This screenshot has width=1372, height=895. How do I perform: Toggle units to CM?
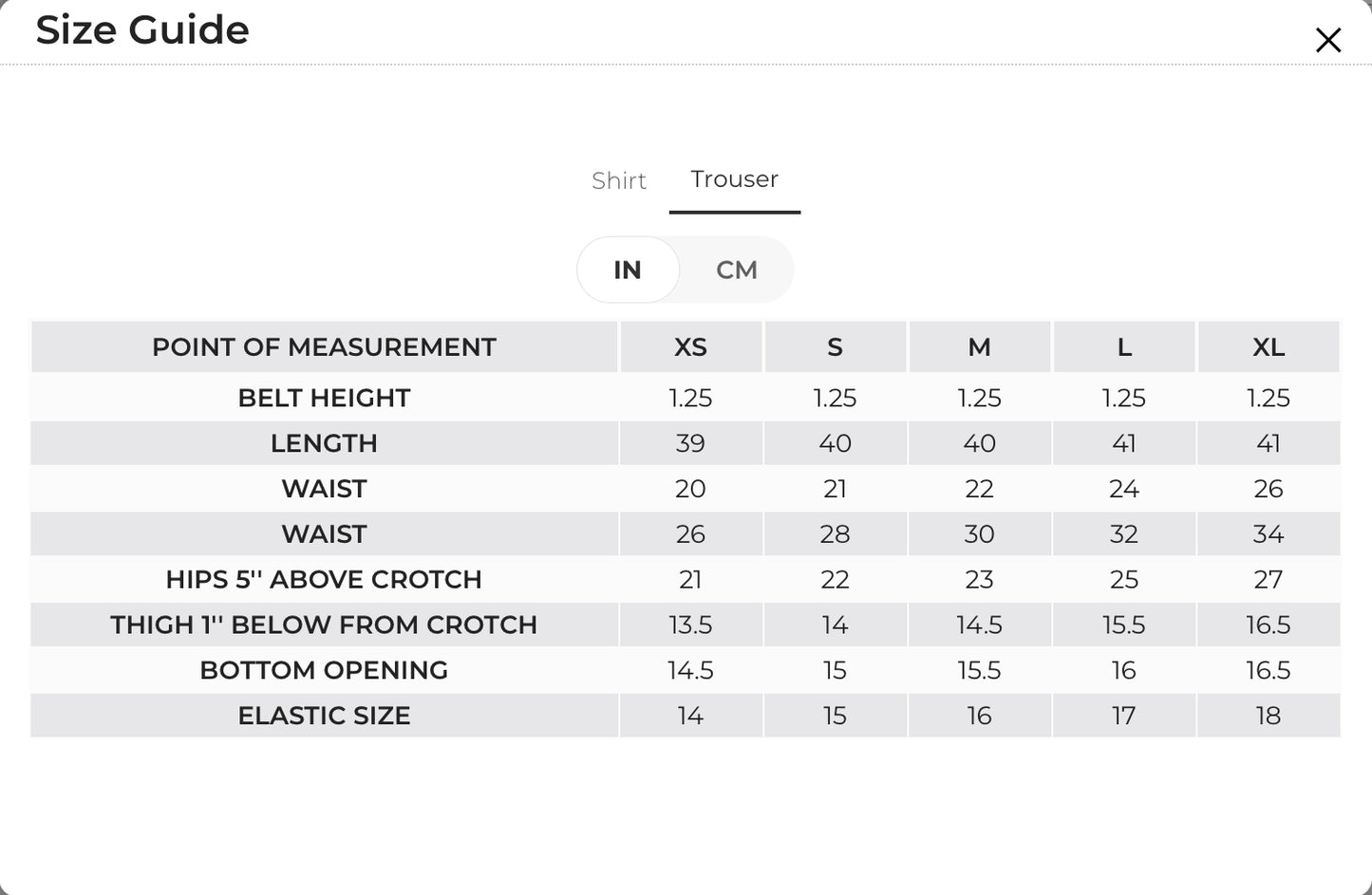pyautogui.click(x=737, y=270)
